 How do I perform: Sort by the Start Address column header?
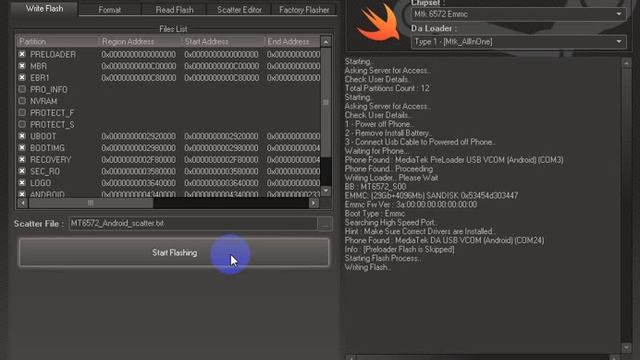point(223,42)
